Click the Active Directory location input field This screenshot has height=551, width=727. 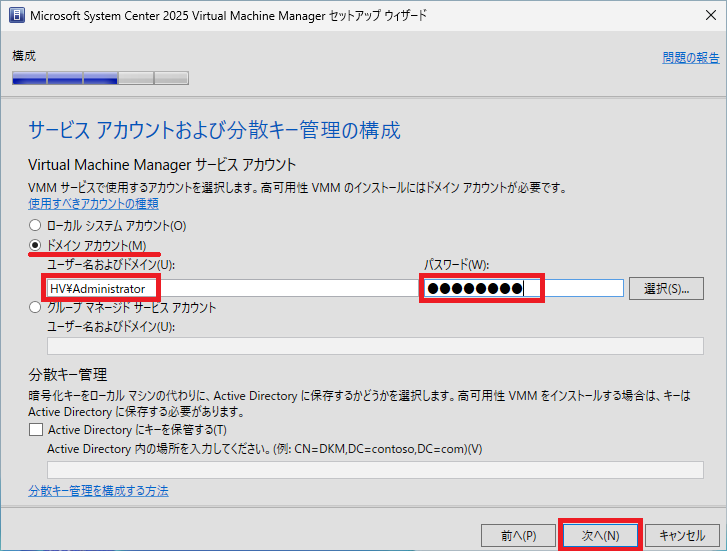tap(375, 469)
